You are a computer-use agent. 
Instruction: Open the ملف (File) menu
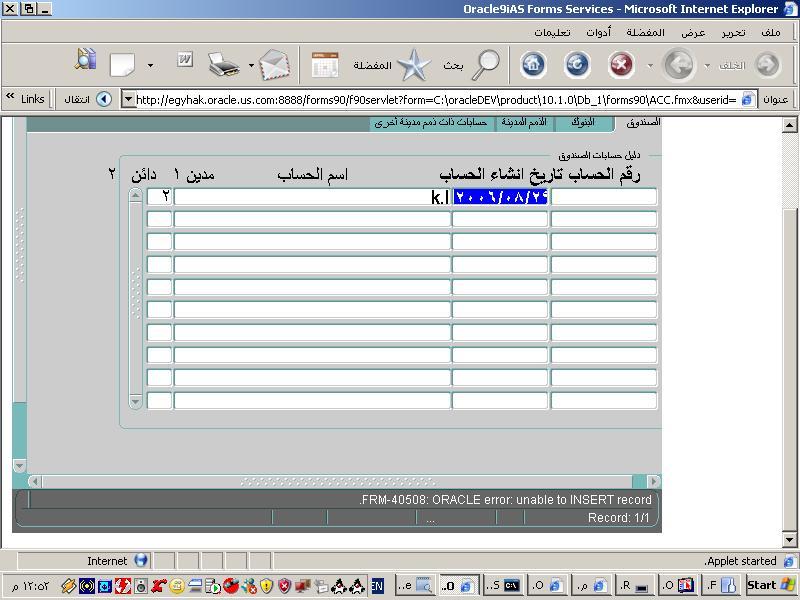click(770, 32)
